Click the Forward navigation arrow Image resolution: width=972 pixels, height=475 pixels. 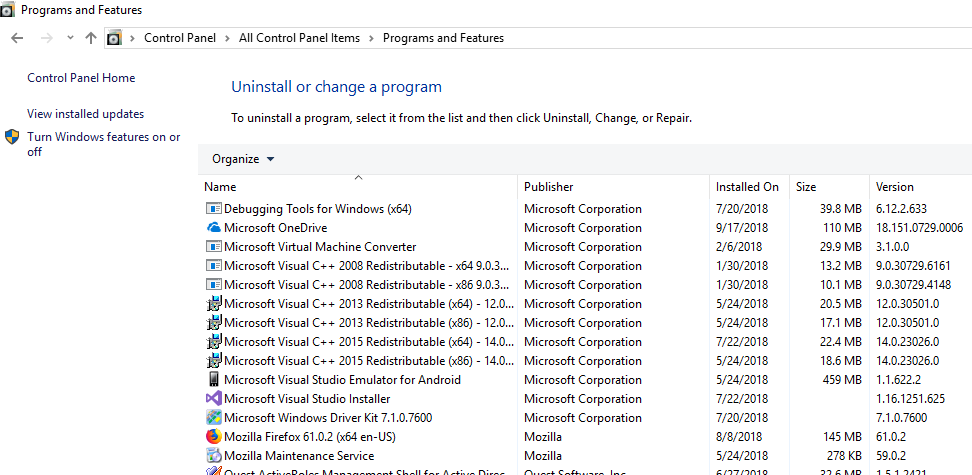(46, 38)
